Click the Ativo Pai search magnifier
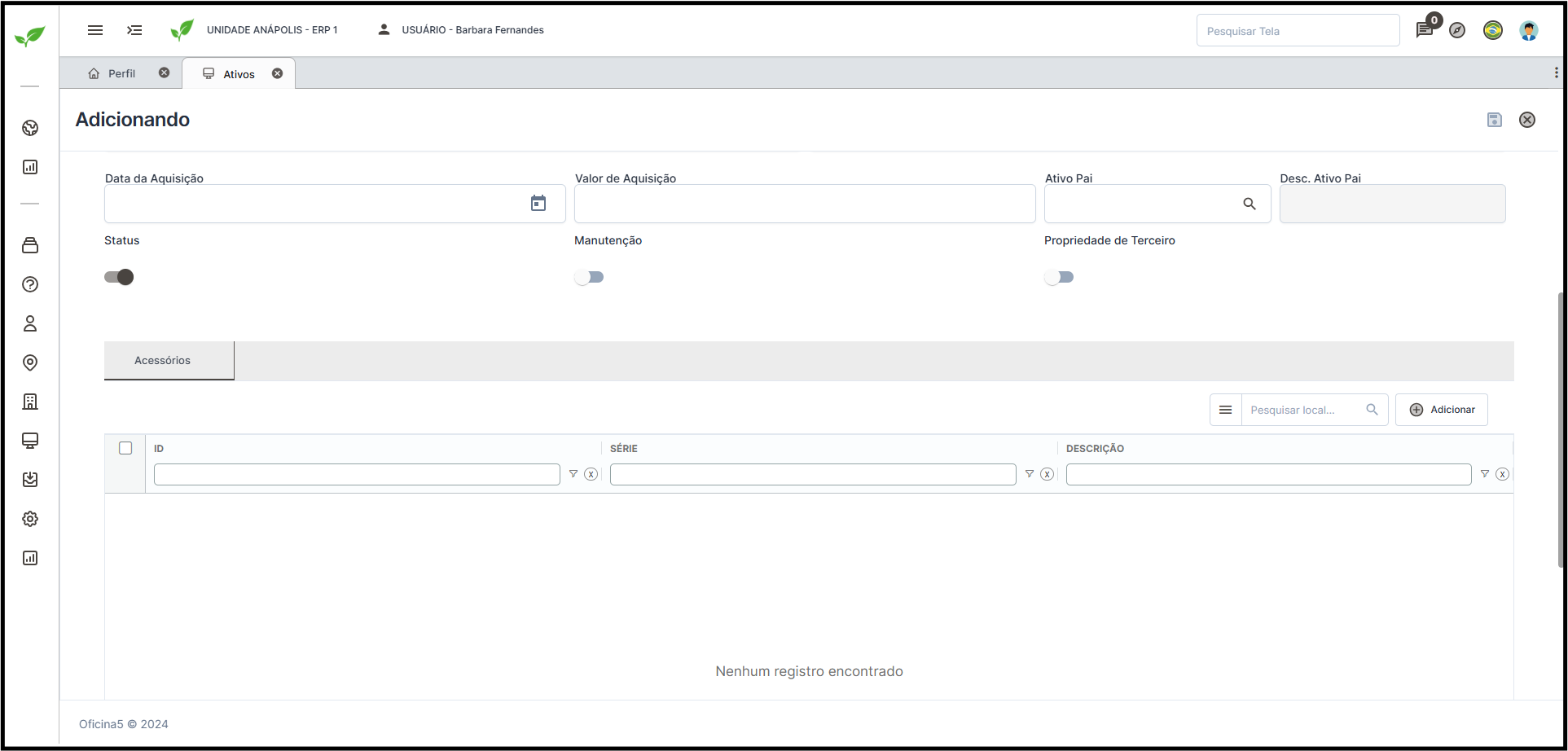Viewport: 1568px width, 751px height. tap(1250, 204)
